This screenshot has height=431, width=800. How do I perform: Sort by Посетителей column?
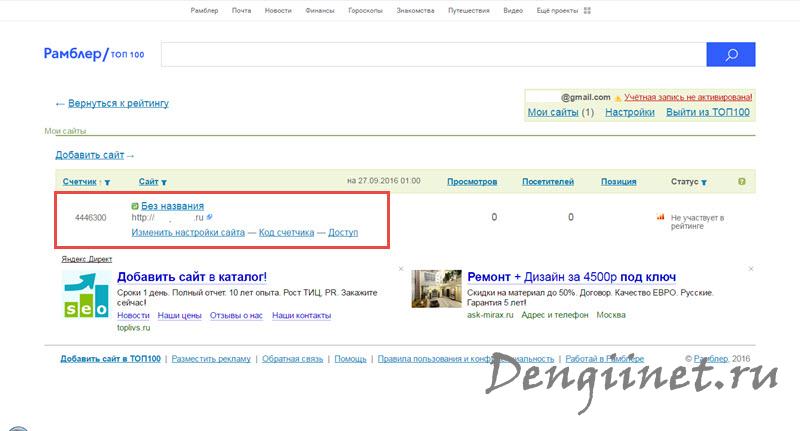(548, 182)
